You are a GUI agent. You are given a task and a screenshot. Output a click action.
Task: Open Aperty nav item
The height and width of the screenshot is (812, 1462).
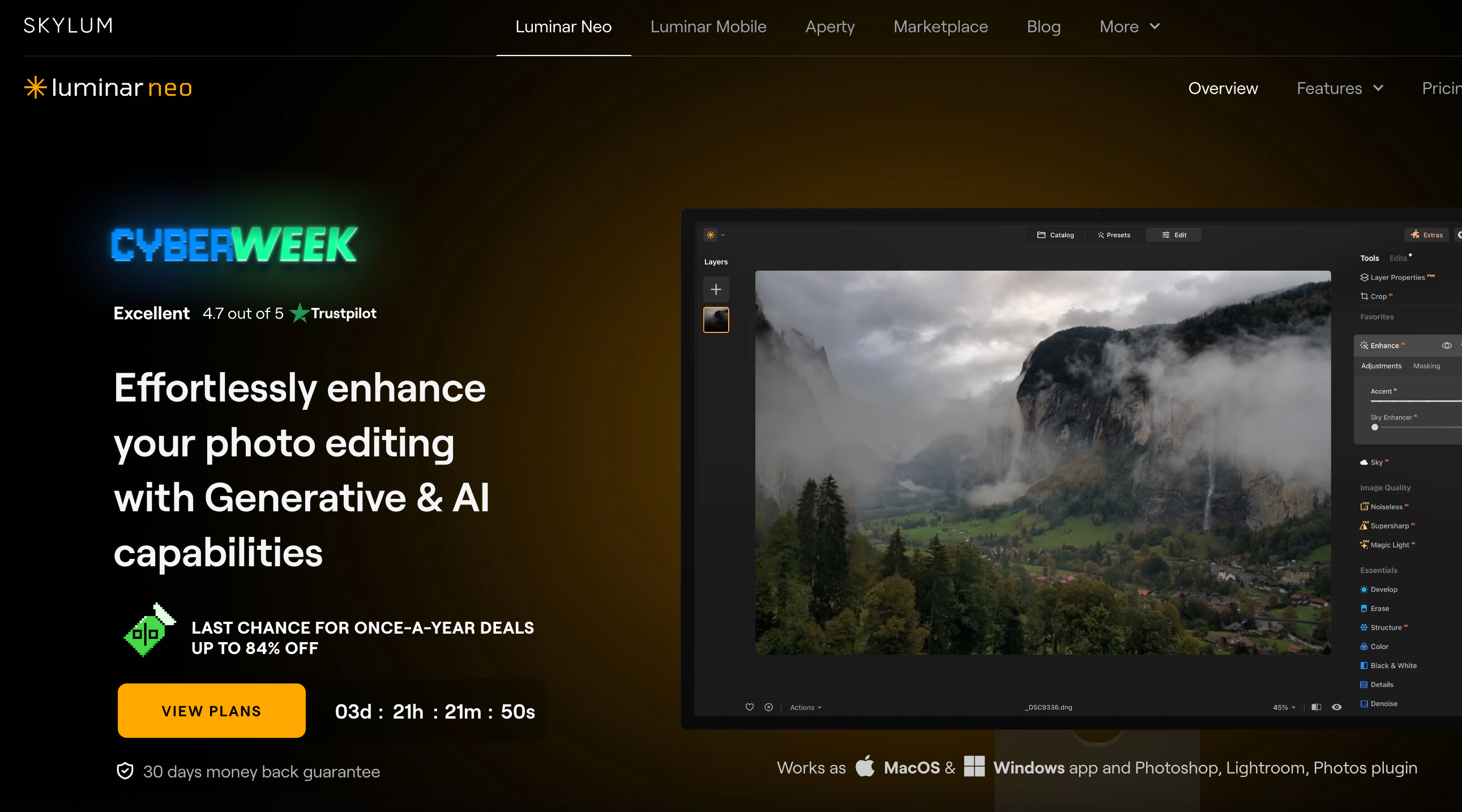point(829,27)
